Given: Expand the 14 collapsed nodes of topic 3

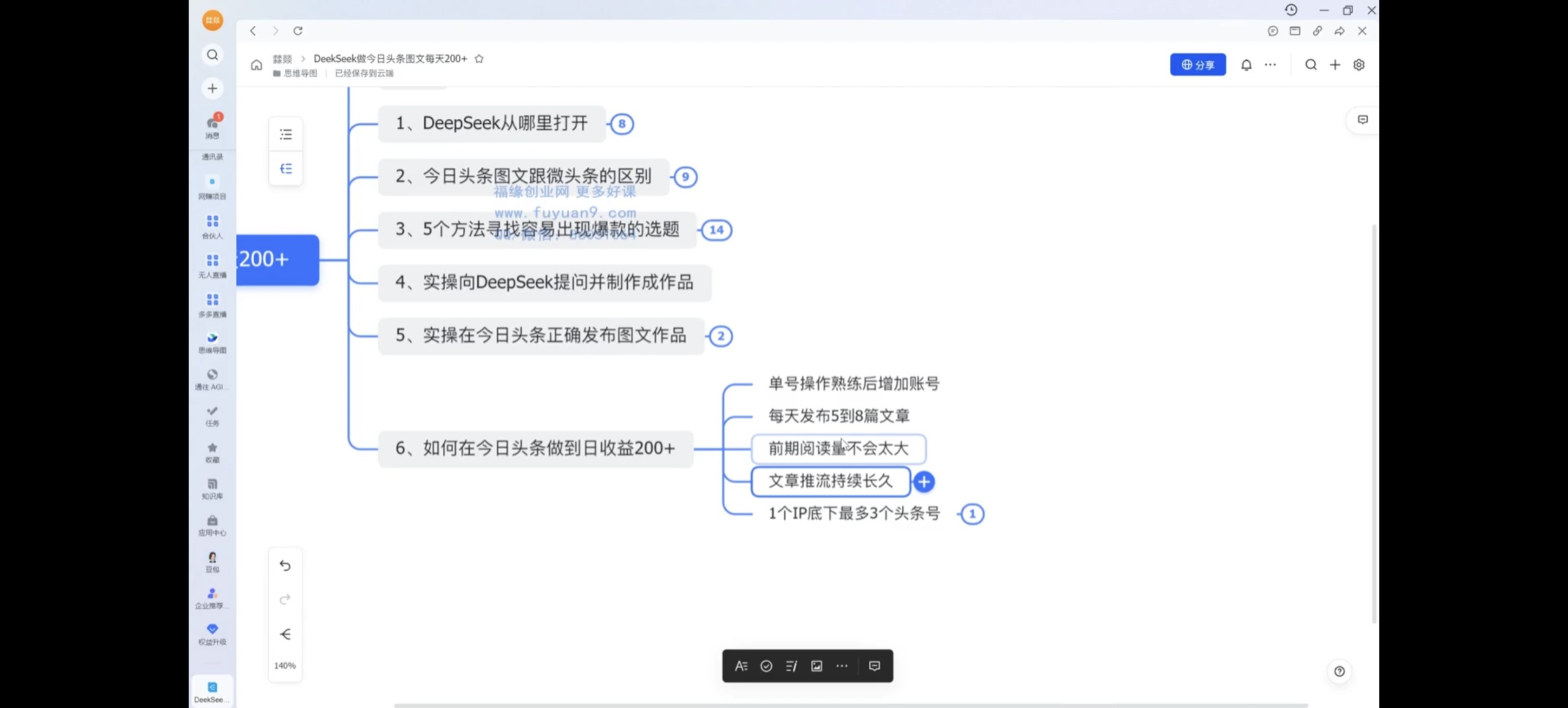Looking at the screenshot, I should (716, 230).
